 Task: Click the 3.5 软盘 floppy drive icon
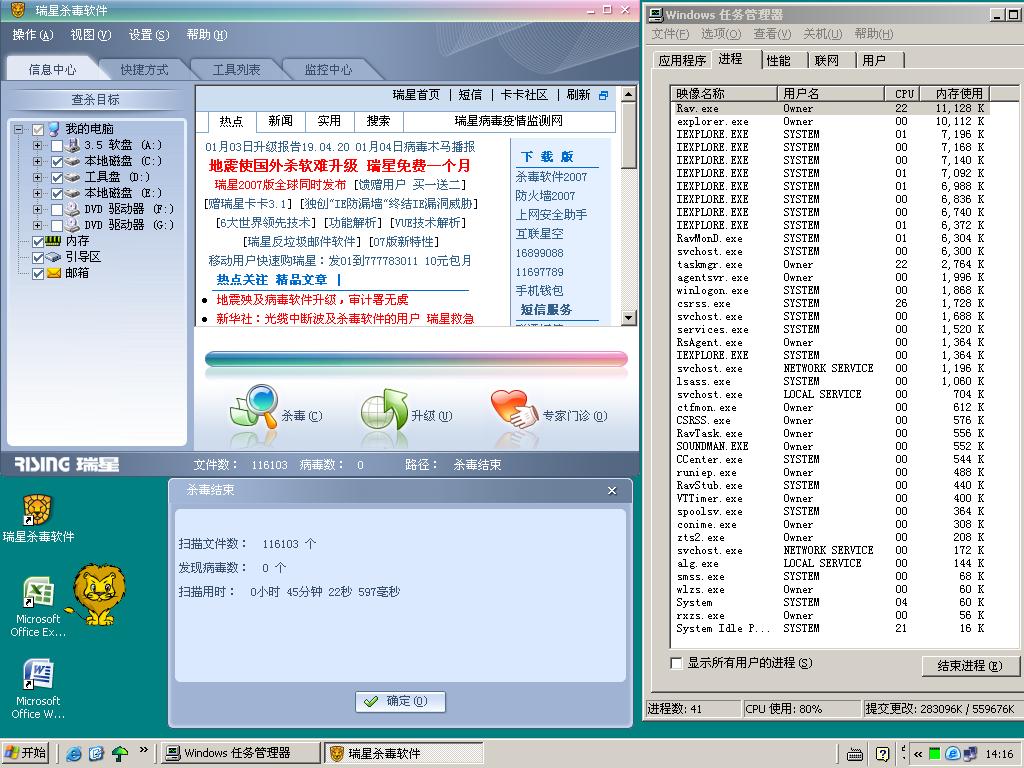72,145
